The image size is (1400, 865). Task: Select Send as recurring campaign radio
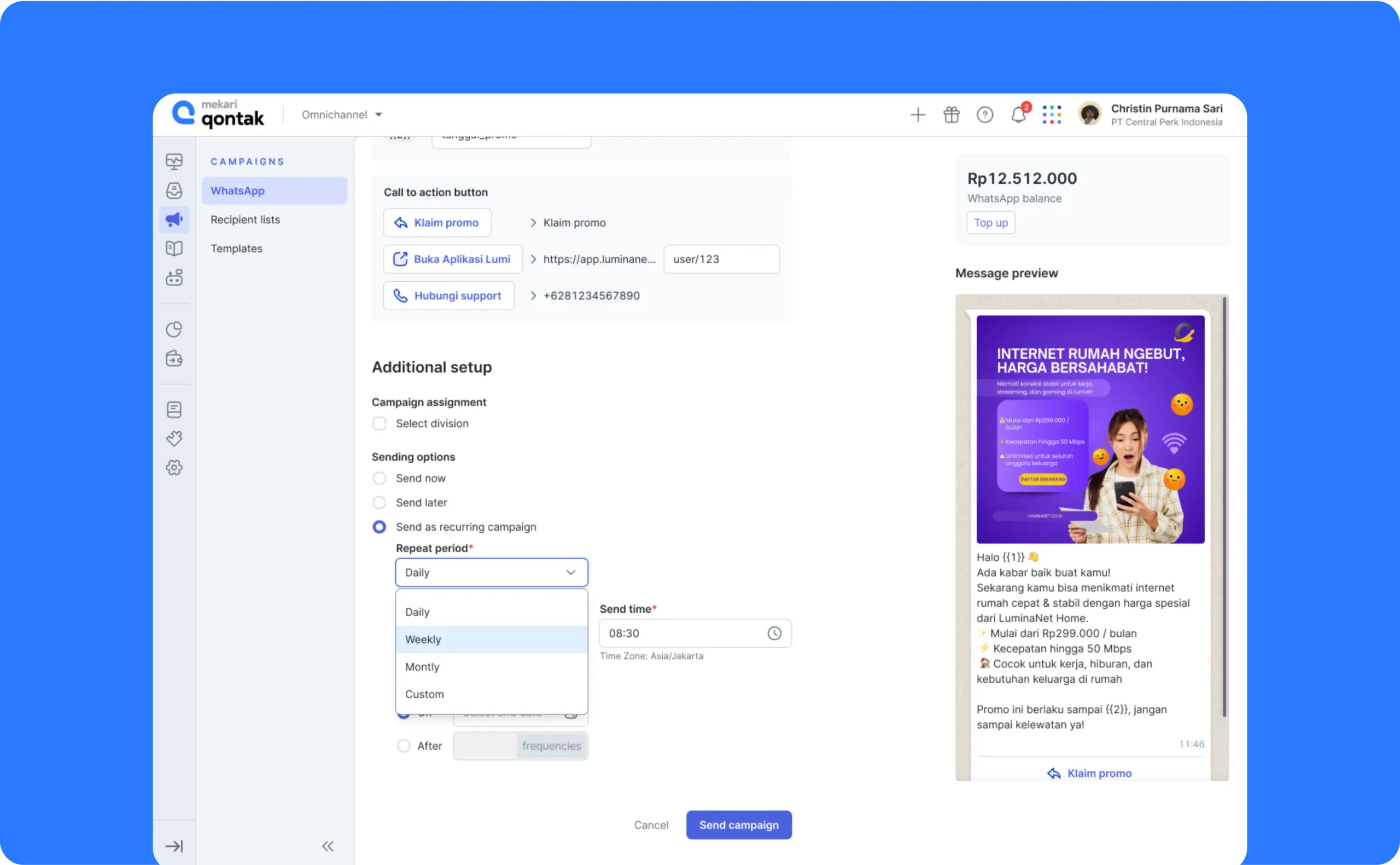tap(379, 527)
